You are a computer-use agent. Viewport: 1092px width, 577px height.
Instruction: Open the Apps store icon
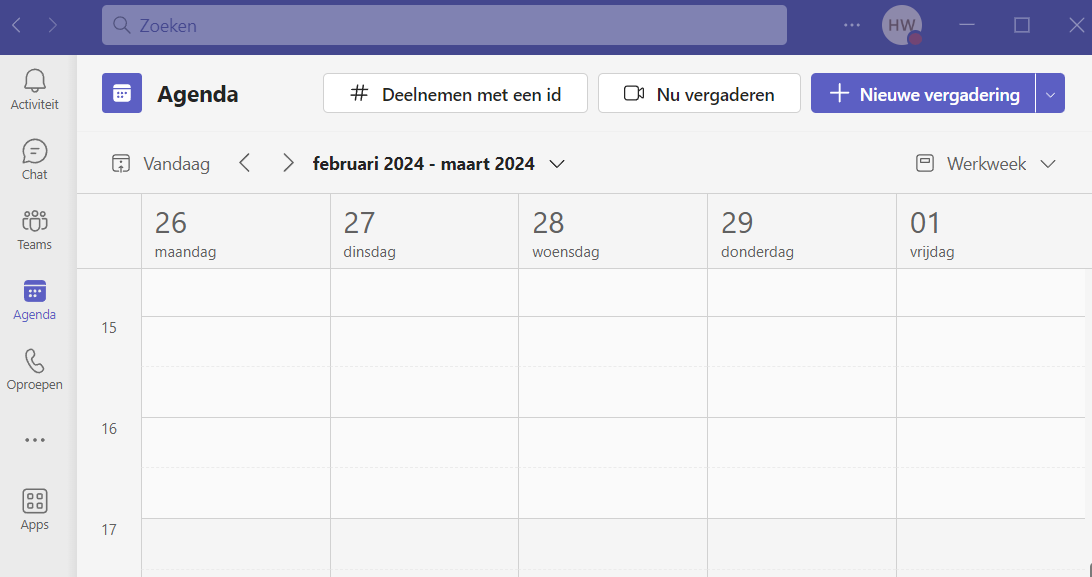click(34, 510)
